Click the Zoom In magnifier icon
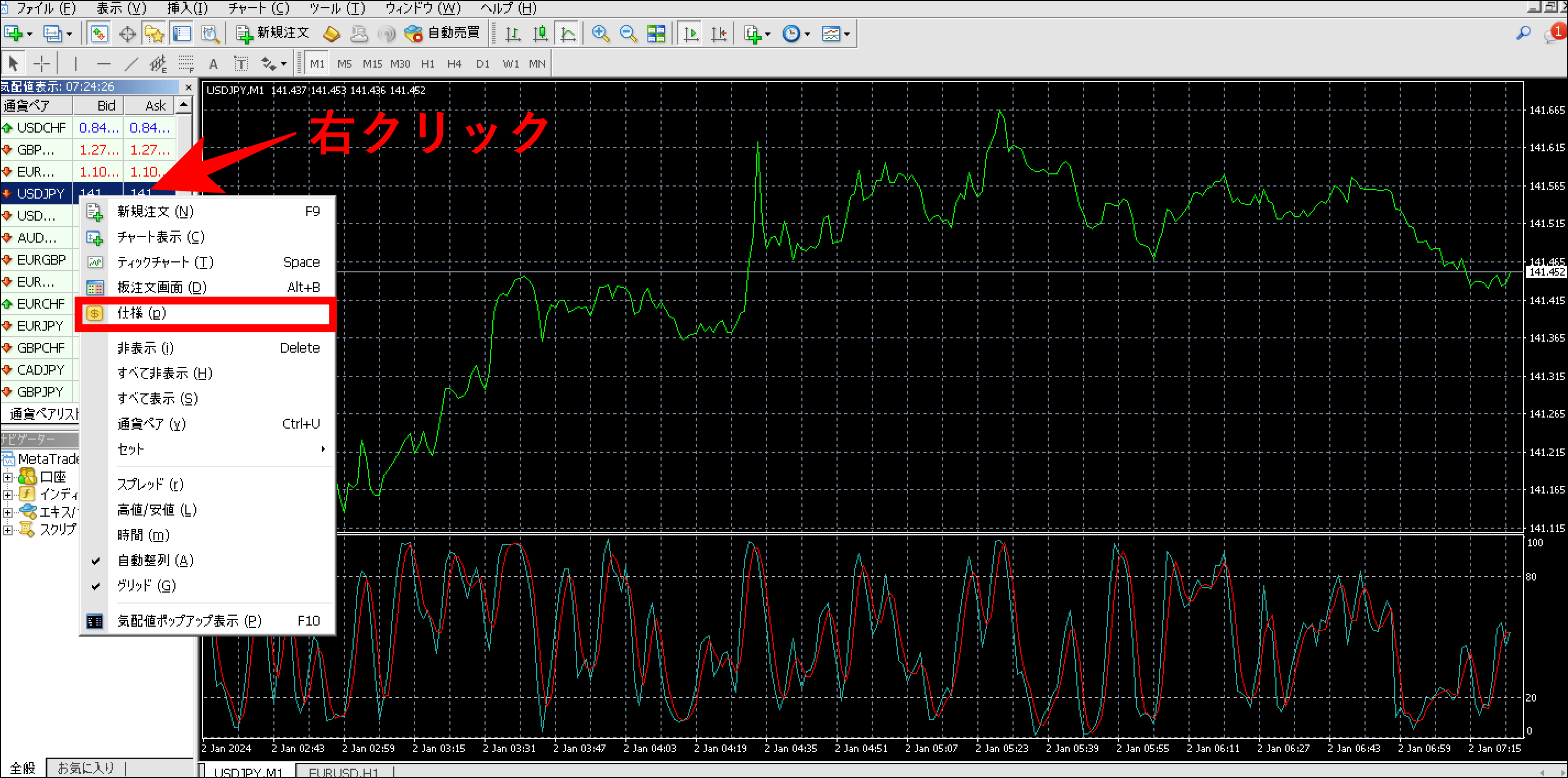The image size is (1568, 778). (x=600, y=34)
